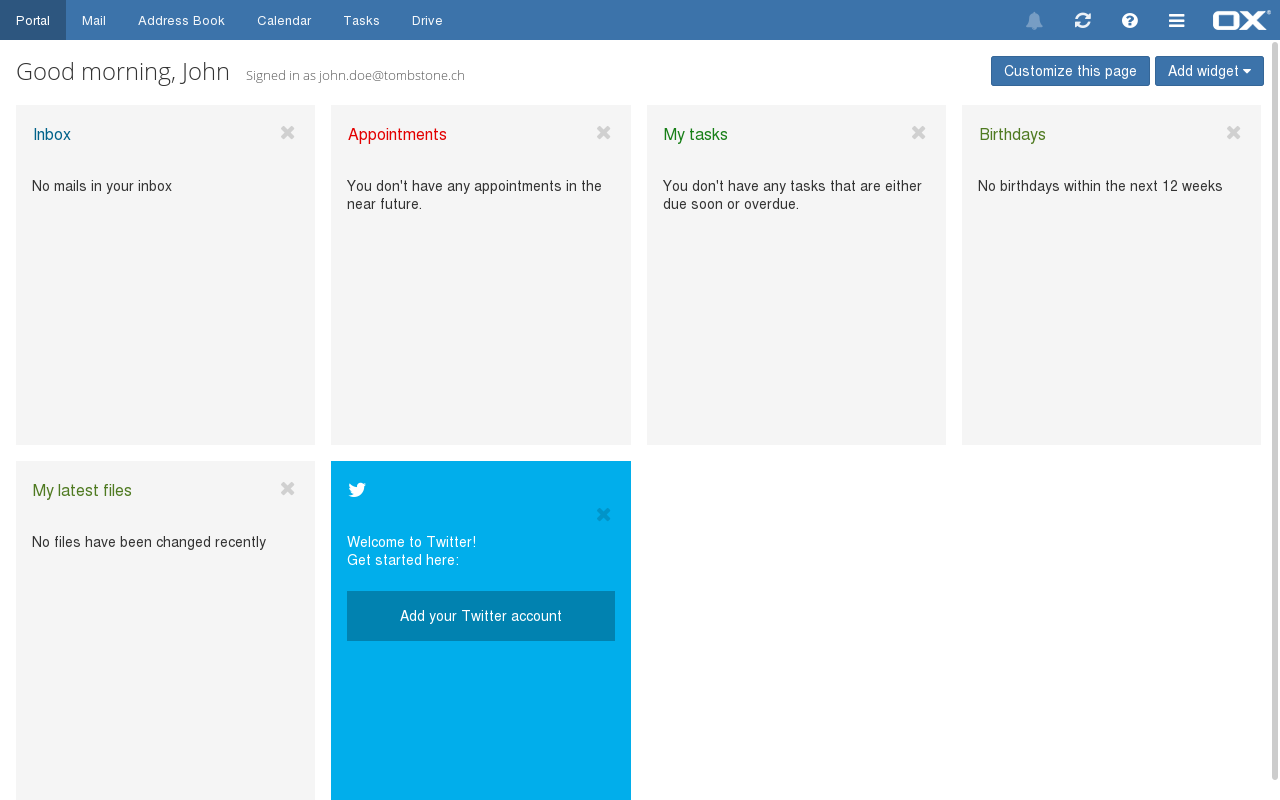The height and width of the screenshot is (800, 1280).
Task: Switch to the Mail tab
Action: pyautogui.click(x=94, y=20)
